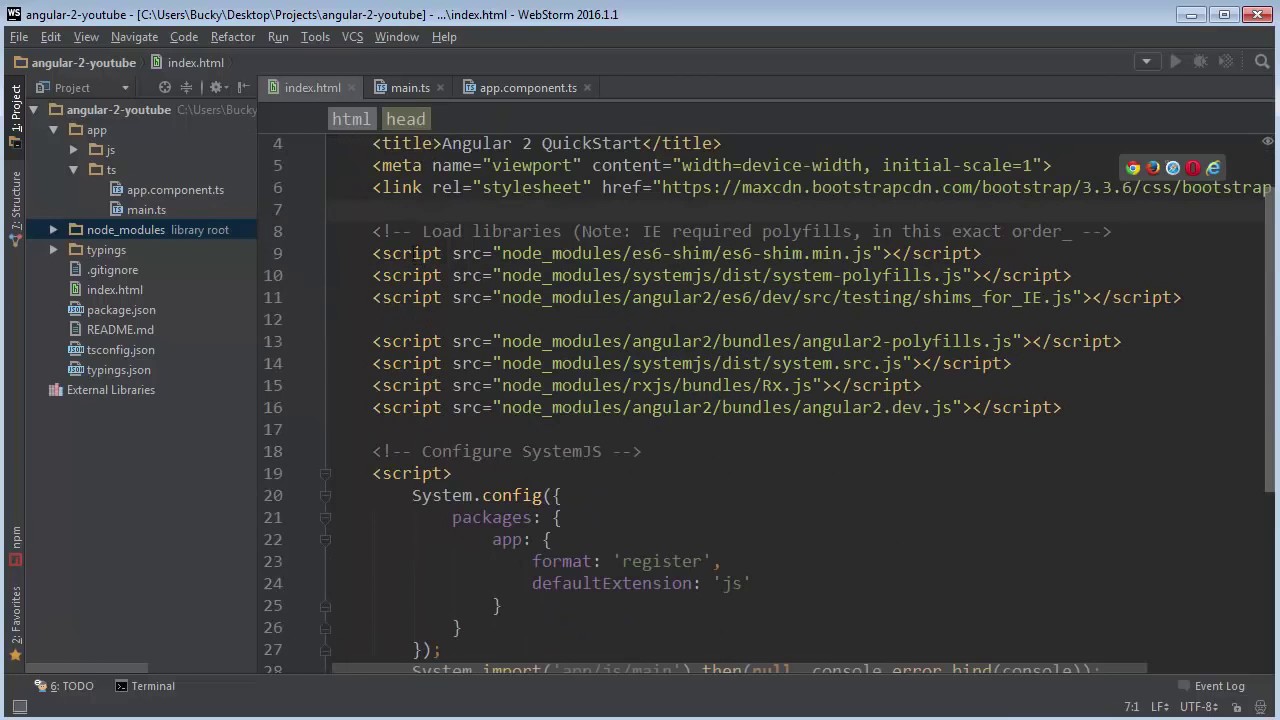
Task: Toggle the TODO tool window
Action: click(x=64, y=686)
